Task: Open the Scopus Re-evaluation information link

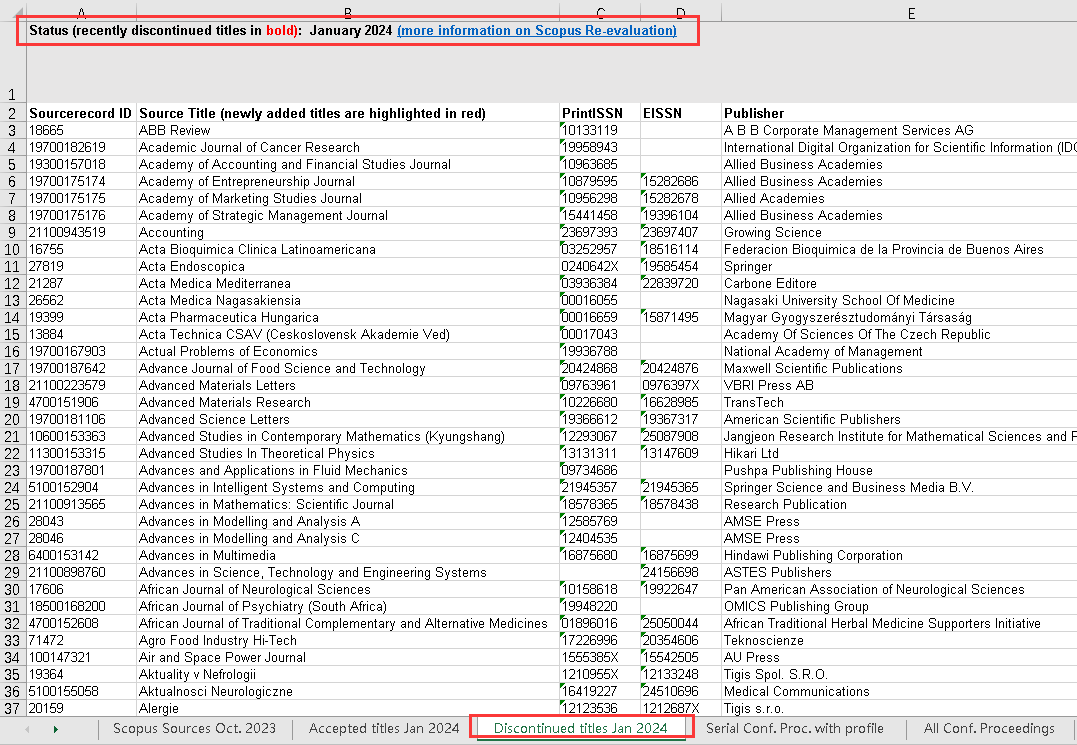Action: coord(536,31)
